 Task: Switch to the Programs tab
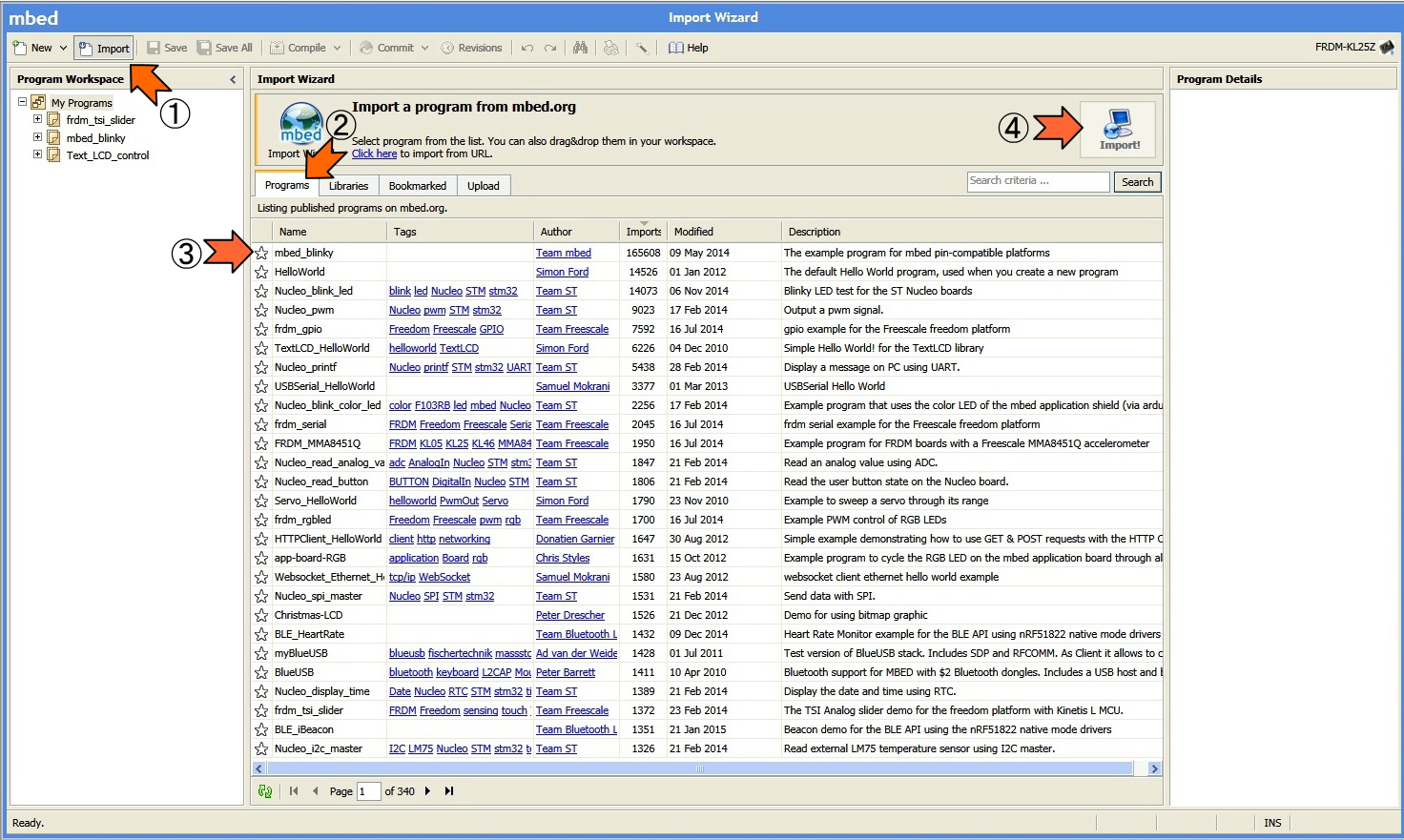pyautogui.click(x=287, y=185)
